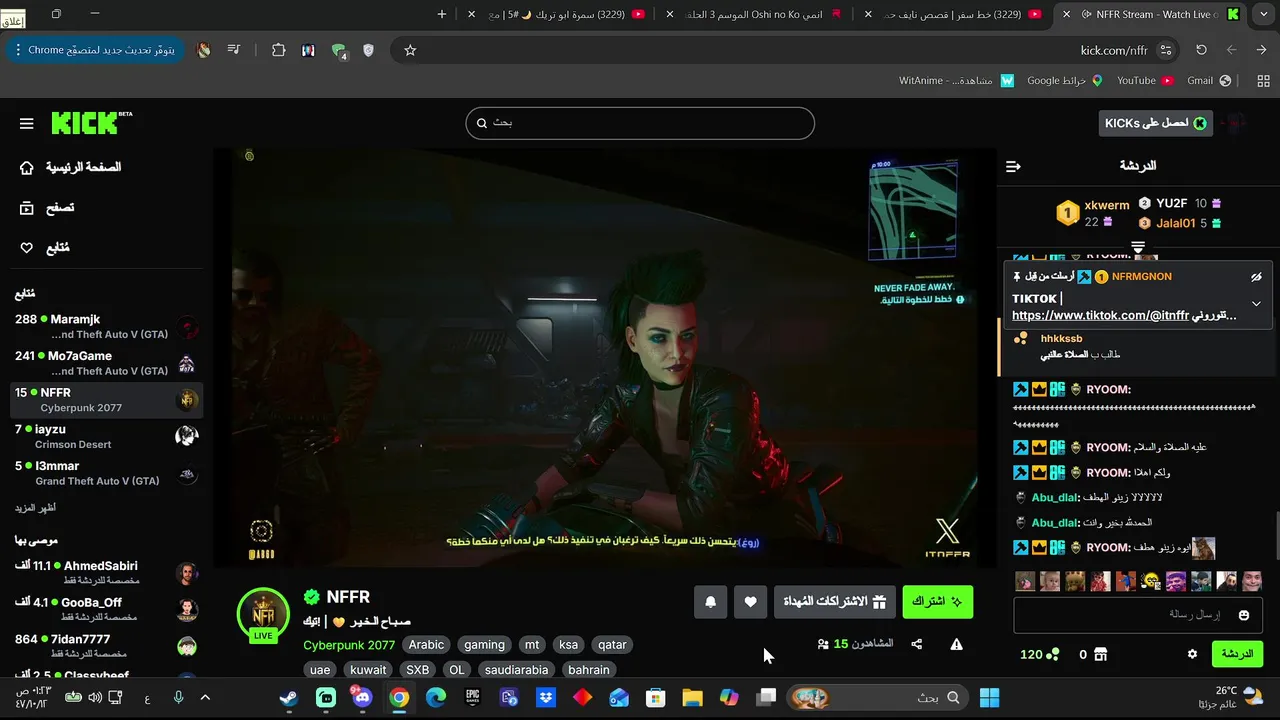Image resolution: width=1280 pixels, height=720 pixels.
Task: Click the gaming tag
Action: tap(484, 645)
